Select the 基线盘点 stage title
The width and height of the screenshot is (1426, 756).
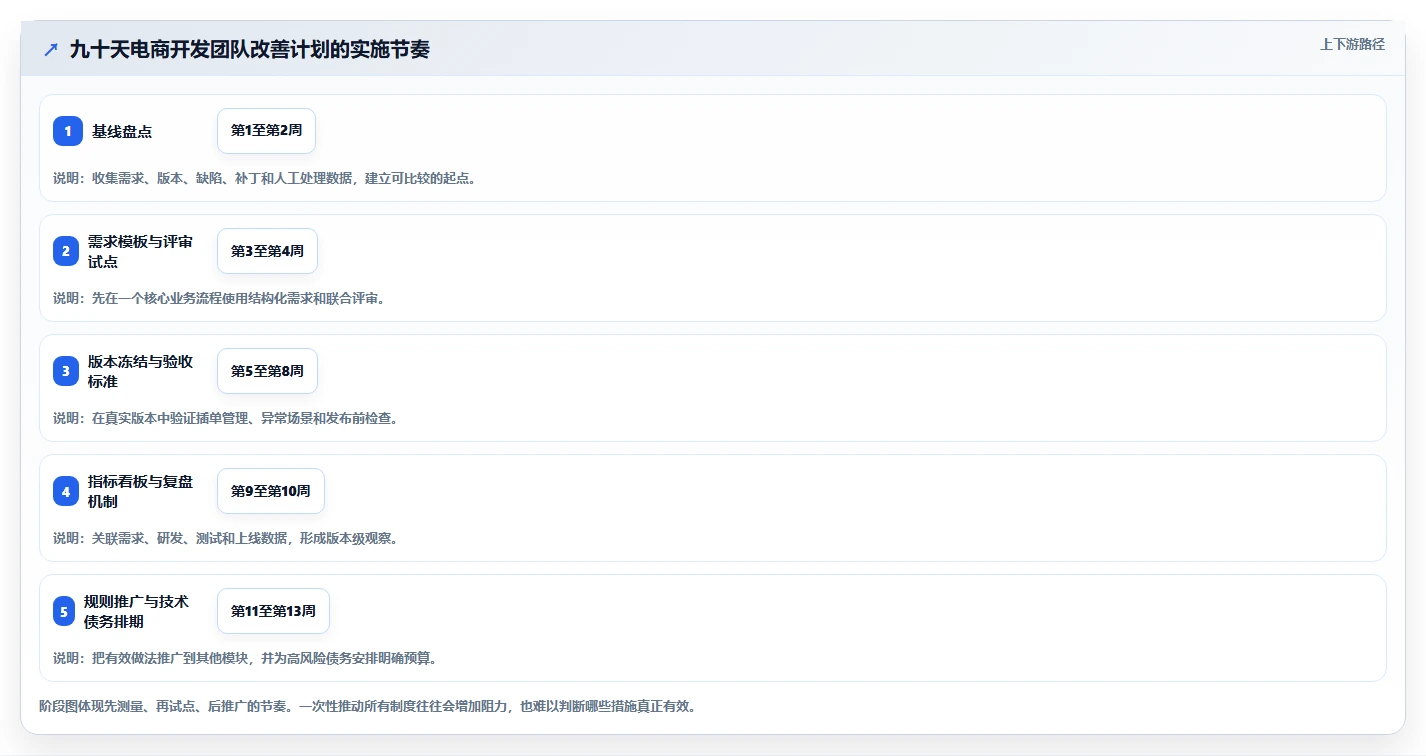(122, 131)
